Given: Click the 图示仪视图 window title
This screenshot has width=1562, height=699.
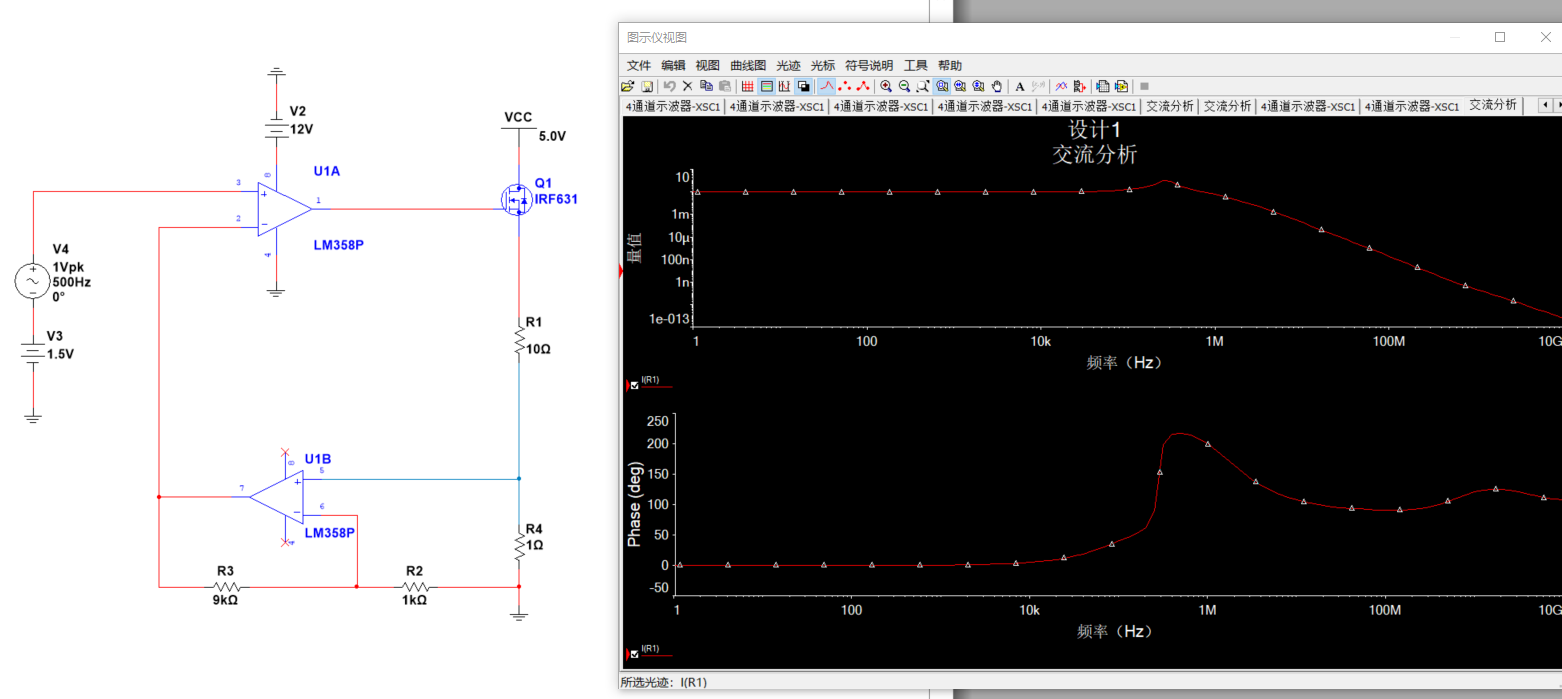Looking at the screenshot, I should (x=657, y=37).
